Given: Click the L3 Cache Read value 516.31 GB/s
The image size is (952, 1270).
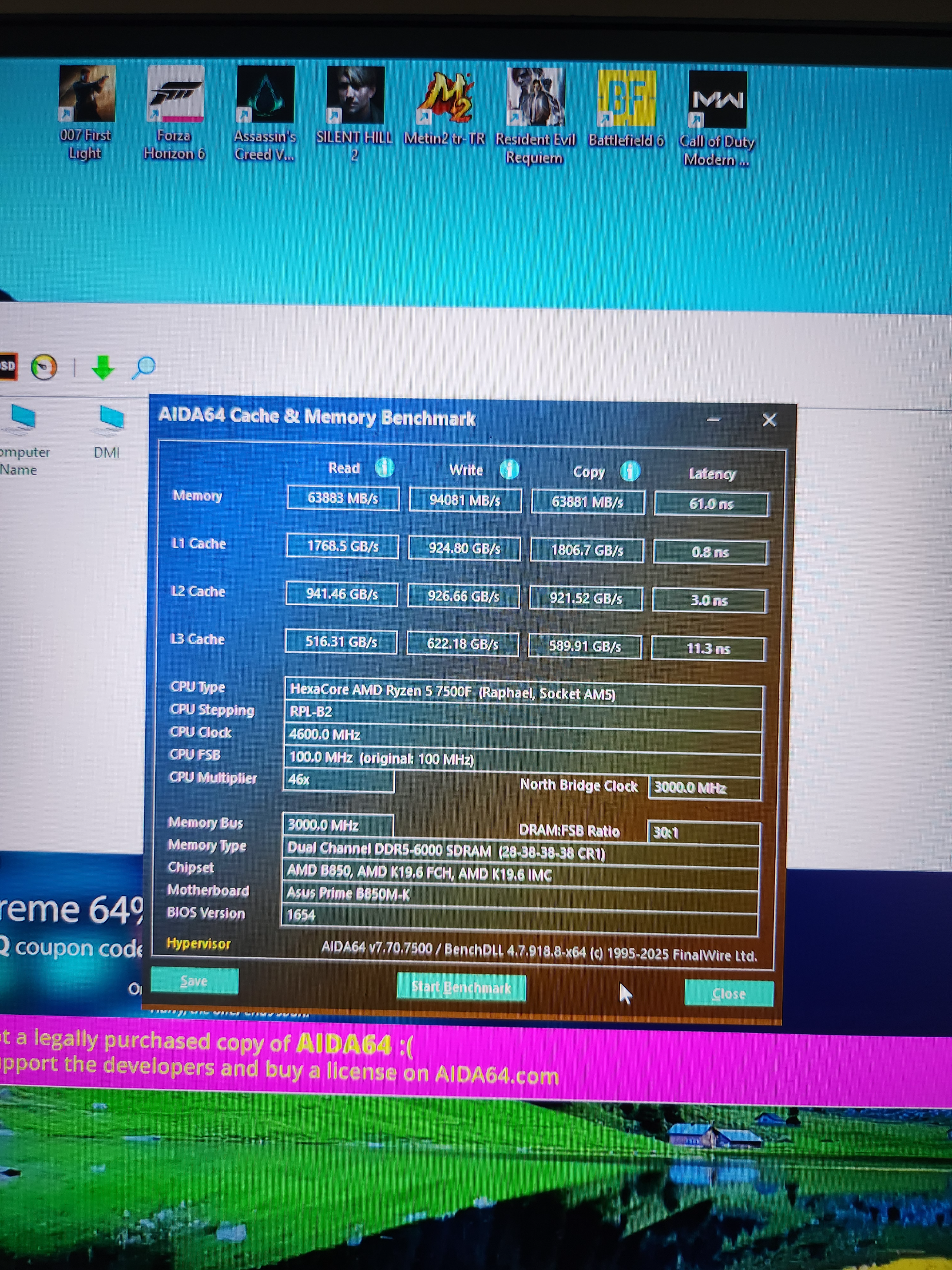Looking at the screenshot, I should [x=341, y=641].
